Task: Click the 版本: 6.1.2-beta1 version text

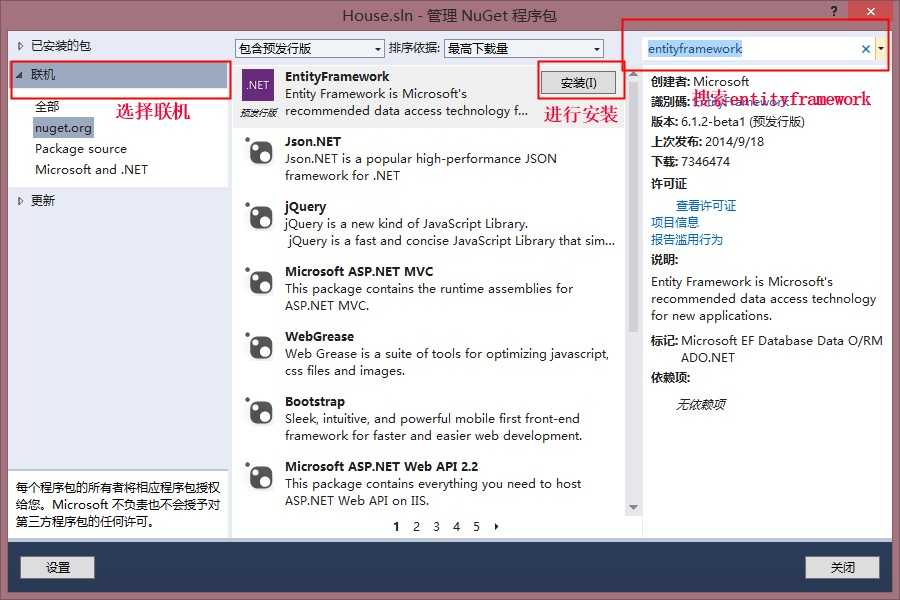Action: (x=727, y=122)
